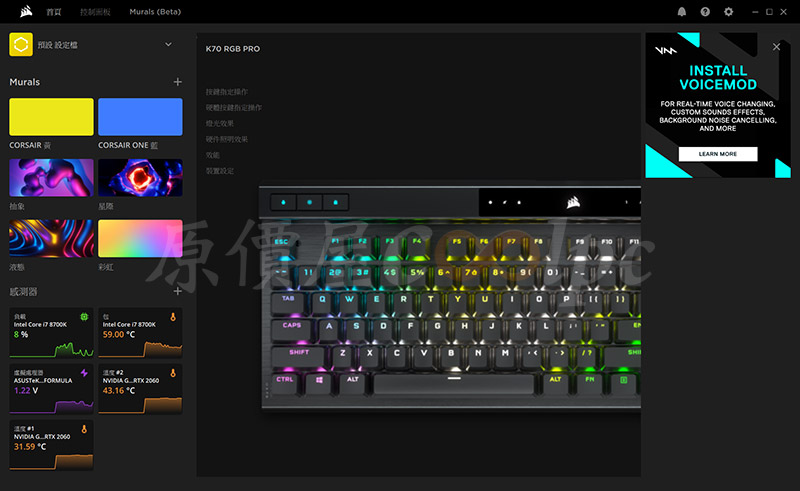This screenshot has height=491, width=800.
Task: Click the 8 % CPU load value
Action: pyautogui.click(x=21, y=334)
